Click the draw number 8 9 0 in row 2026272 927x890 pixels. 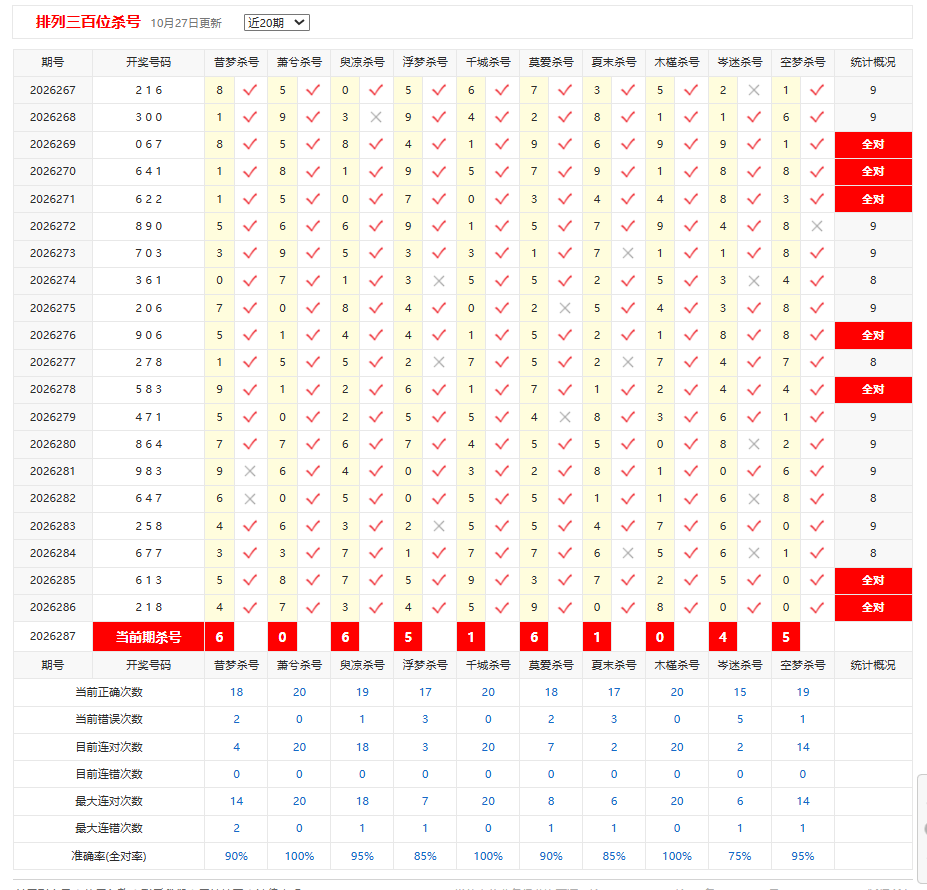pos(148,226)
